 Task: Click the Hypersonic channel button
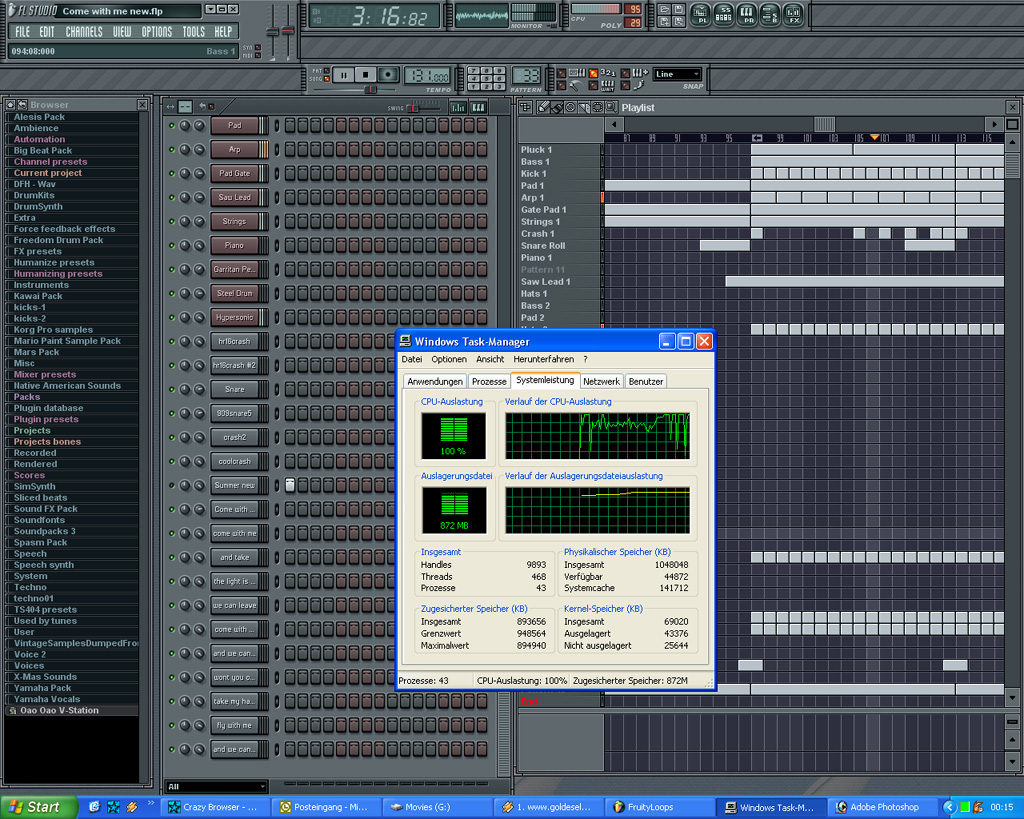(234, 317)
